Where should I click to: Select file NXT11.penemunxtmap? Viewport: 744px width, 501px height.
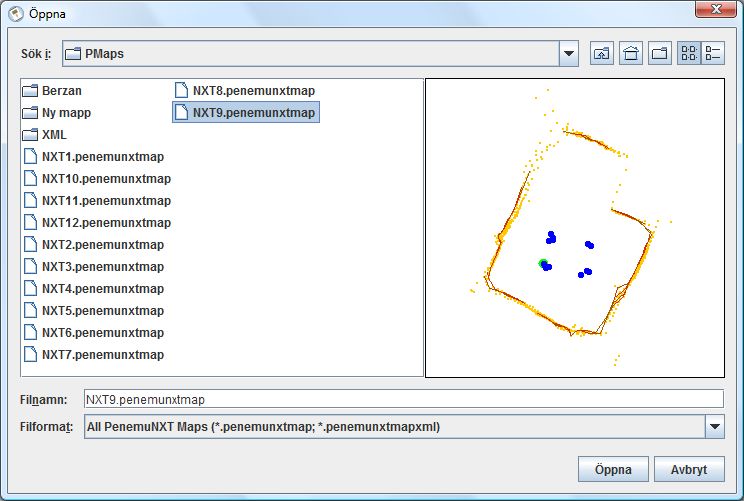pos(97,201)
